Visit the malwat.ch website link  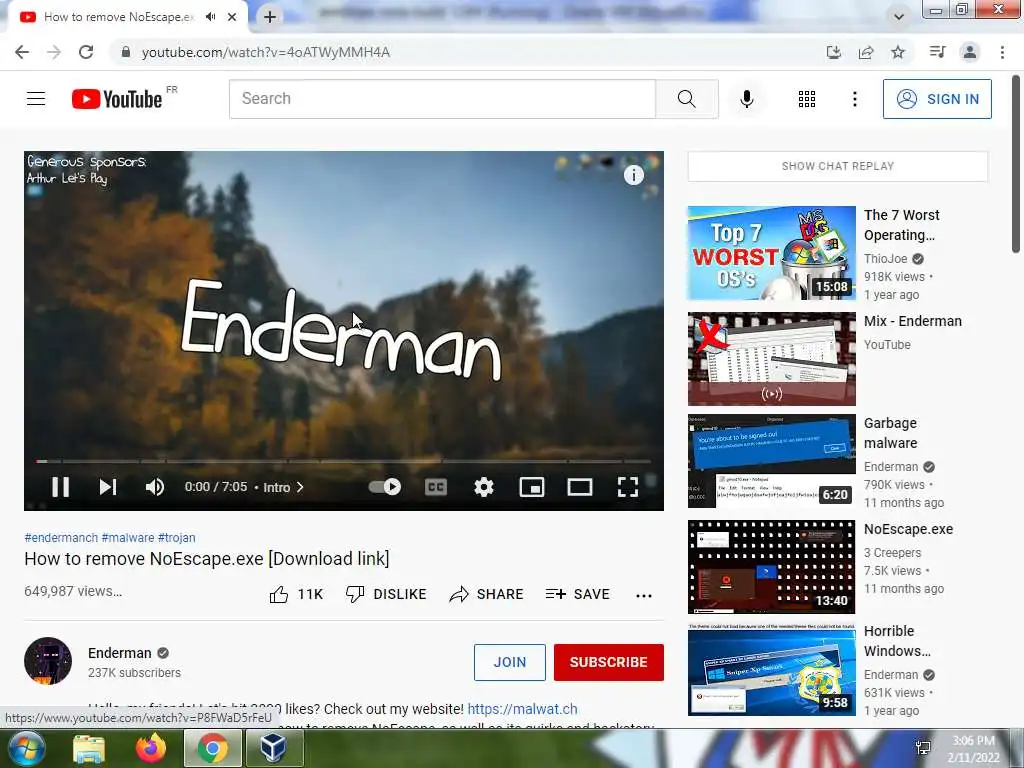[522, 709]
